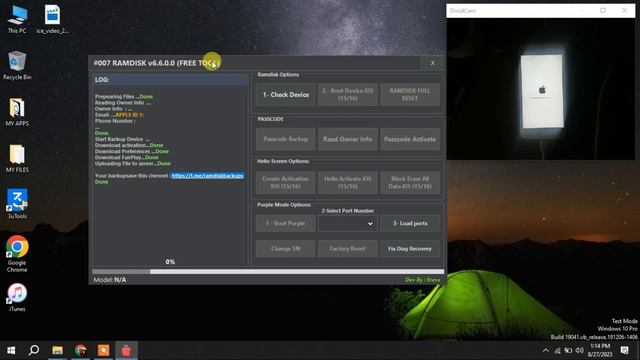Click 'Start Backup Device' log line

coord(122,139)
